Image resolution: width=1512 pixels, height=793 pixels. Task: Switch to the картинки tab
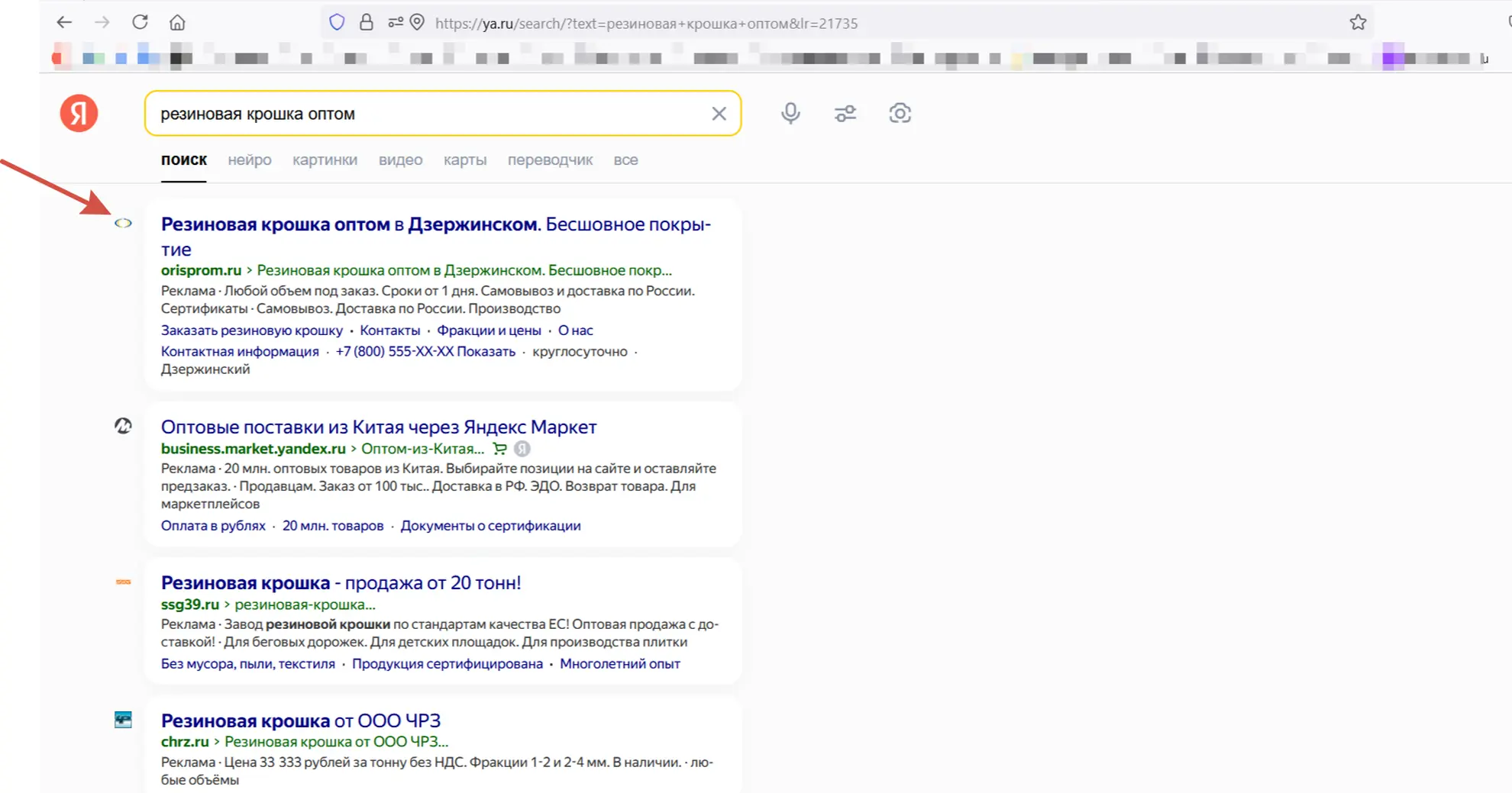[x=325, y=160]
